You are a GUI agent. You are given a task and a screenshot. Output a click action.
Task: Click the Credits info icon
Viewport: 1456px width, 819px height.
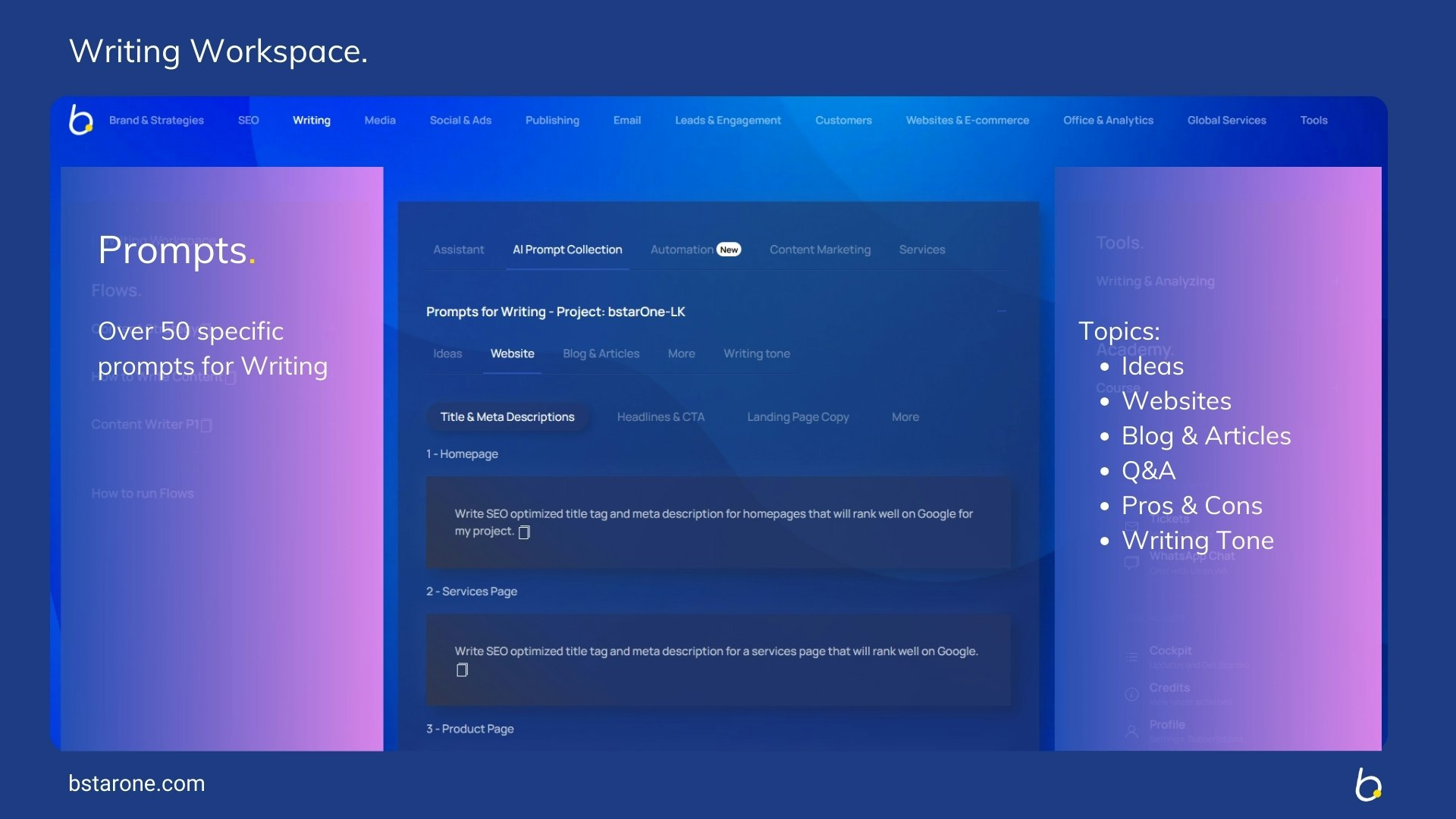tap(1131, 694)
